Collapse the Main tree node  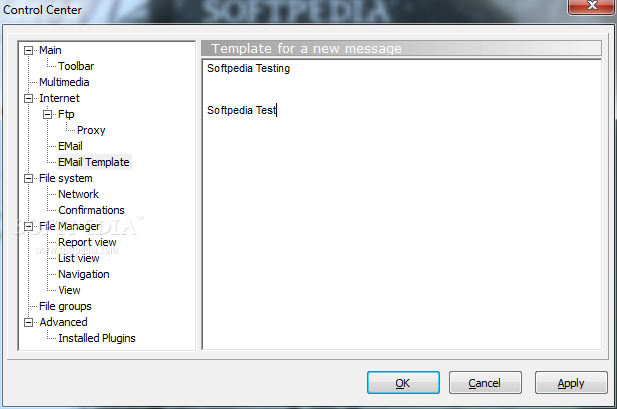tap(28, 50)
